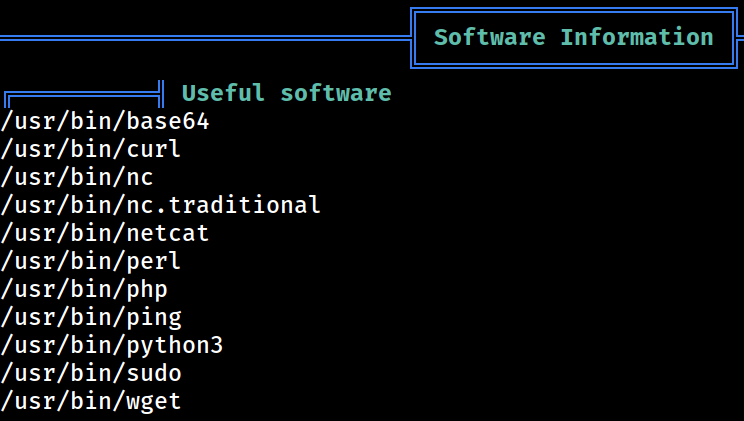Click the /usr/bin/sudo entry

click(91, 374)
